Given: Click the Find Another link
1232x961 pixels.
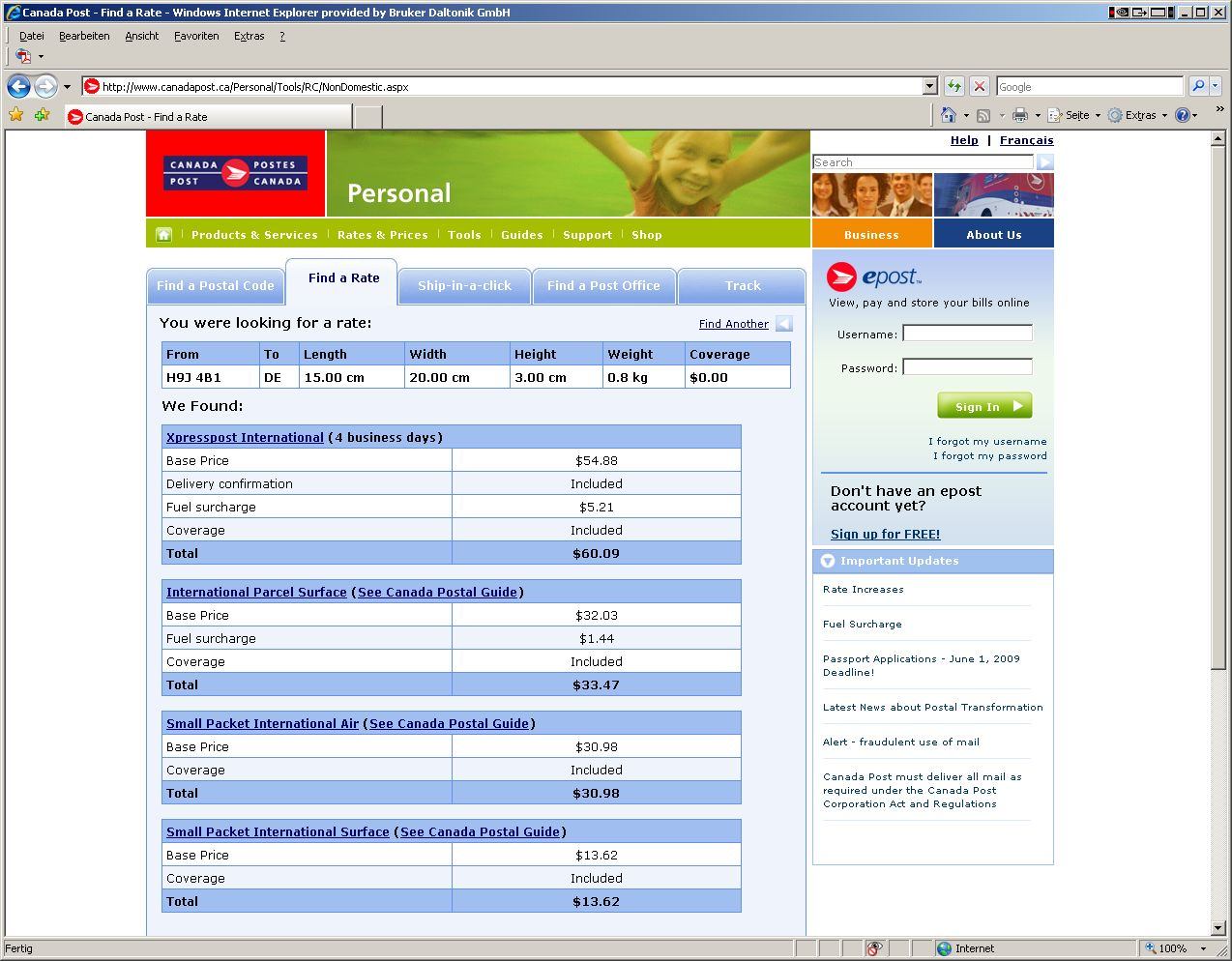Looking at the screenshot, I should [x=734, y=324].
